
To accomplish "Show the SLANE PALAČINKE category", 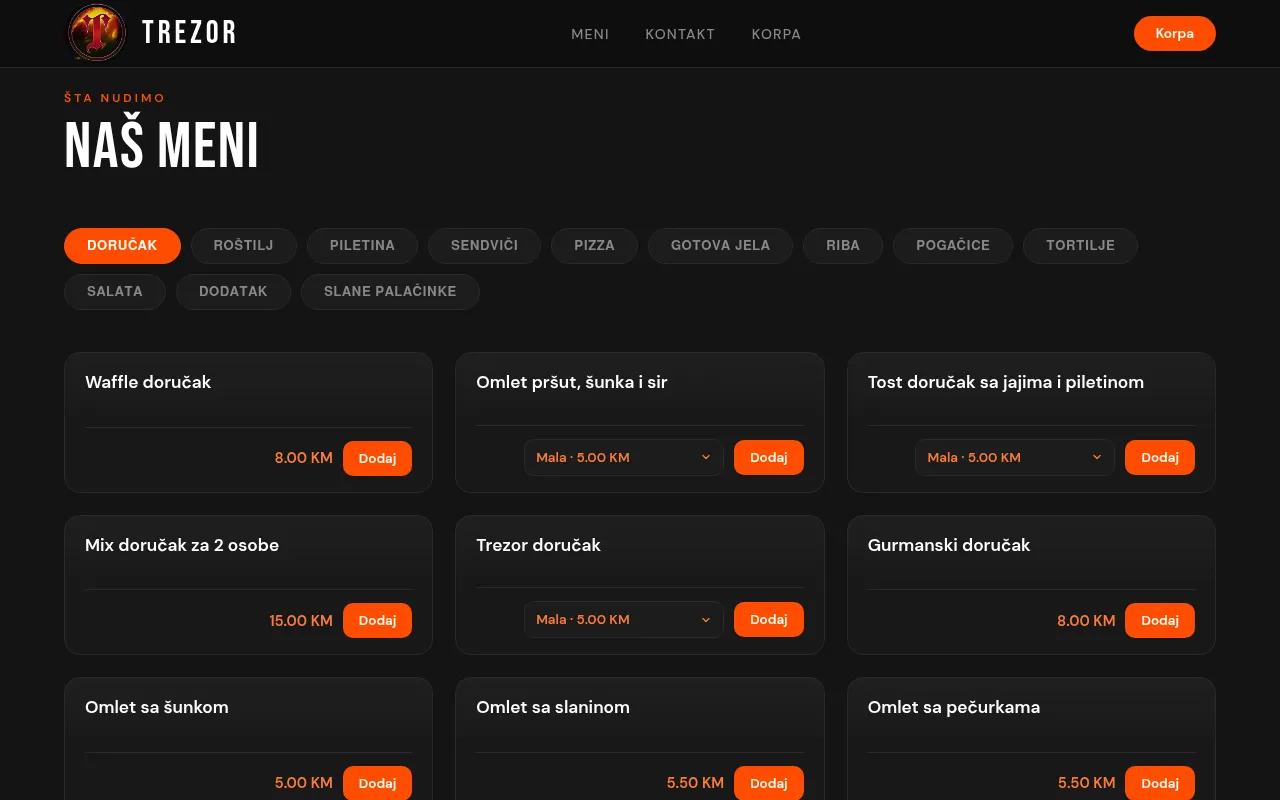I will coord(390,291).
